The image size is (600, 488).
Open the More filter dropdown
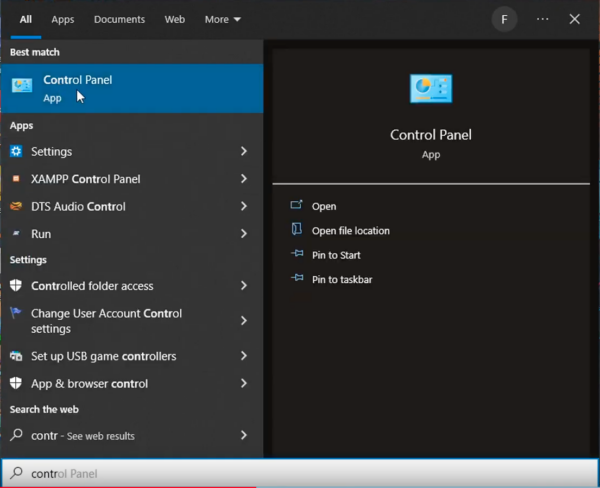pos(222,19)
